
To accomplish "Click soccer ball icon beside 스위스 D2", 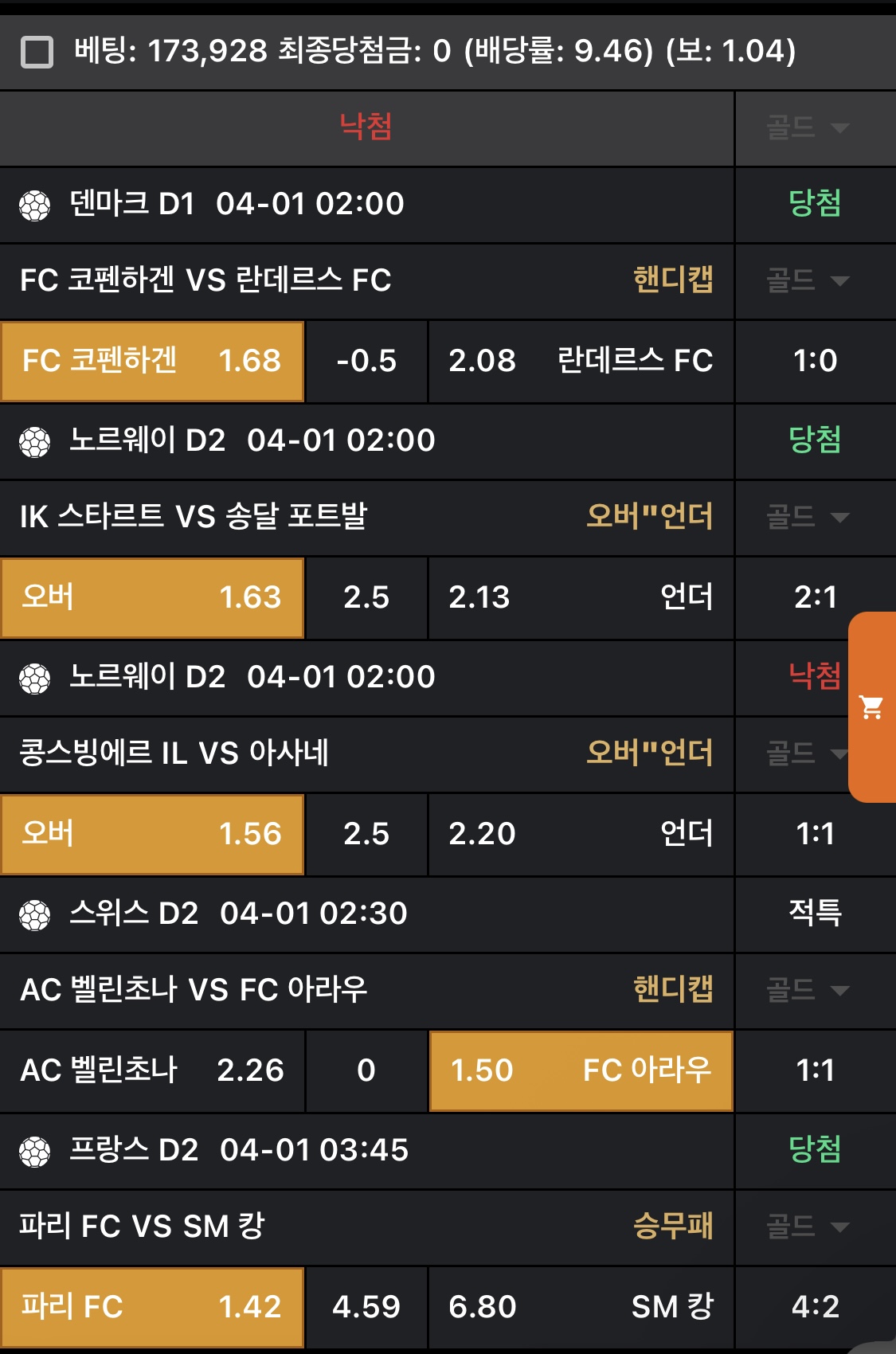I will click(35, 915).
